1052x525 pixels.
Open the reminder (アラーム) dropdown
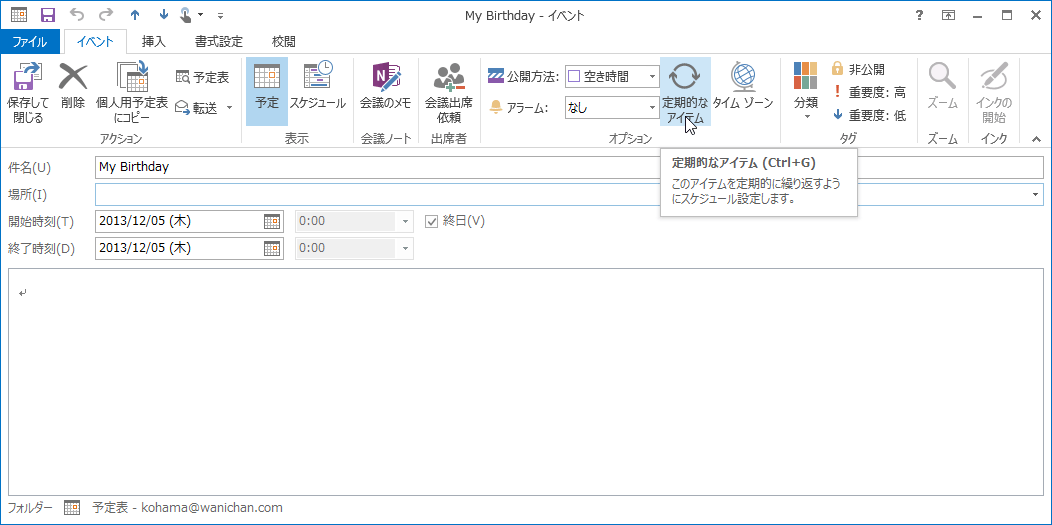(652, 107)
